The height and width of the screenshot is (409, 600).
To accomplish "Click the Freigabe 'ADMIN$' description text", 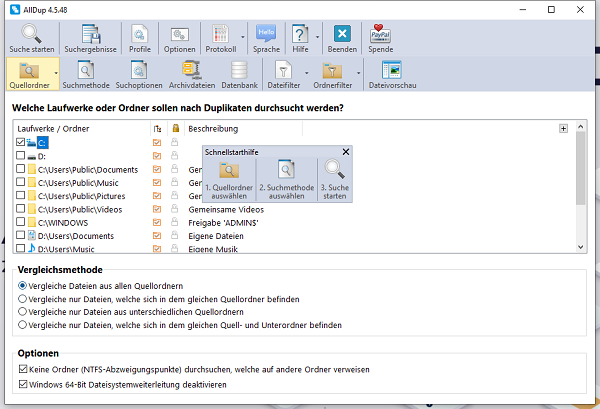I will point(223,223).
